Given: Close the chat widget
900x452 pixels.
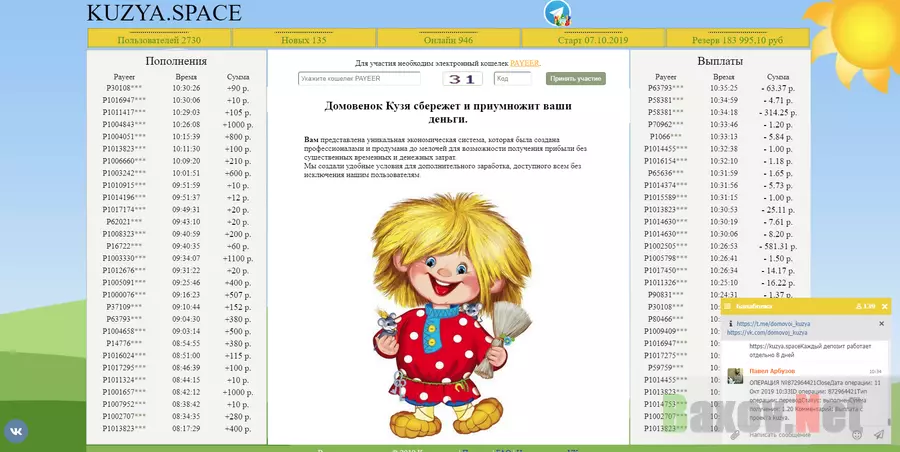Looking at the screenshot, I should (885, 307).
